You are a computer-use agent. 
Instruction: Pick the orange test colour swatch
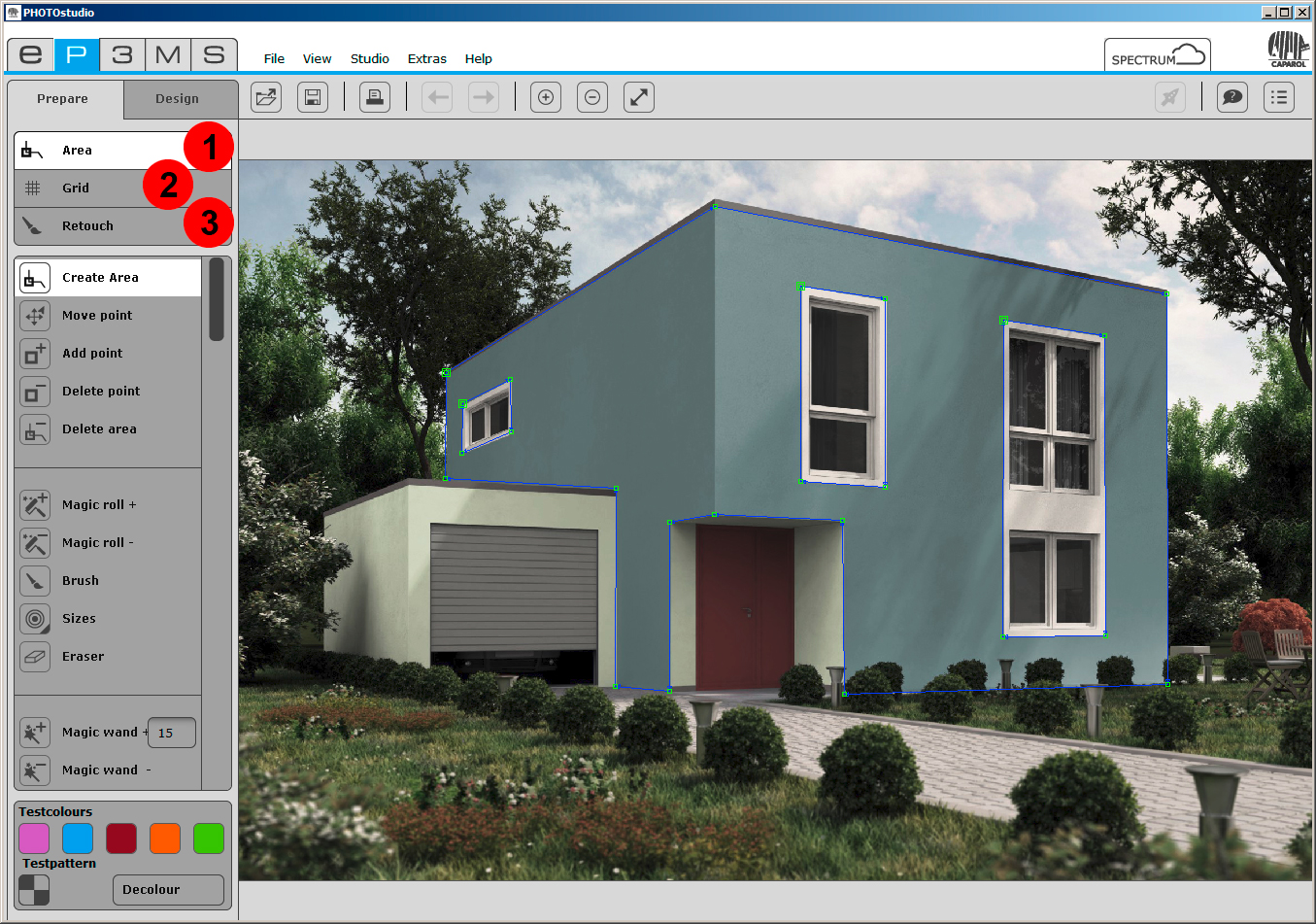[x=165, y=838]
